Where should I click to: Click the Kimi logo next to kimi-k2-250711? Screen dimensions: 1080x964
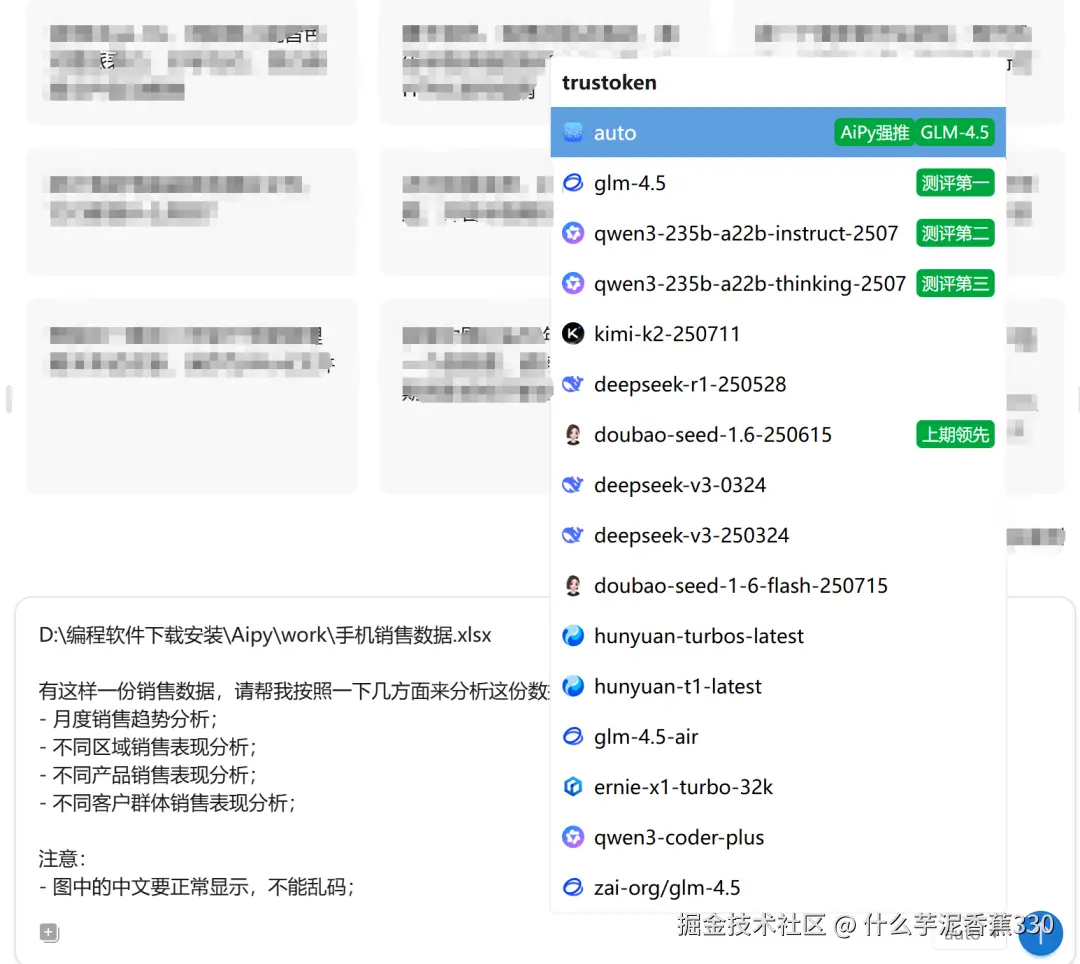(573, 333)
